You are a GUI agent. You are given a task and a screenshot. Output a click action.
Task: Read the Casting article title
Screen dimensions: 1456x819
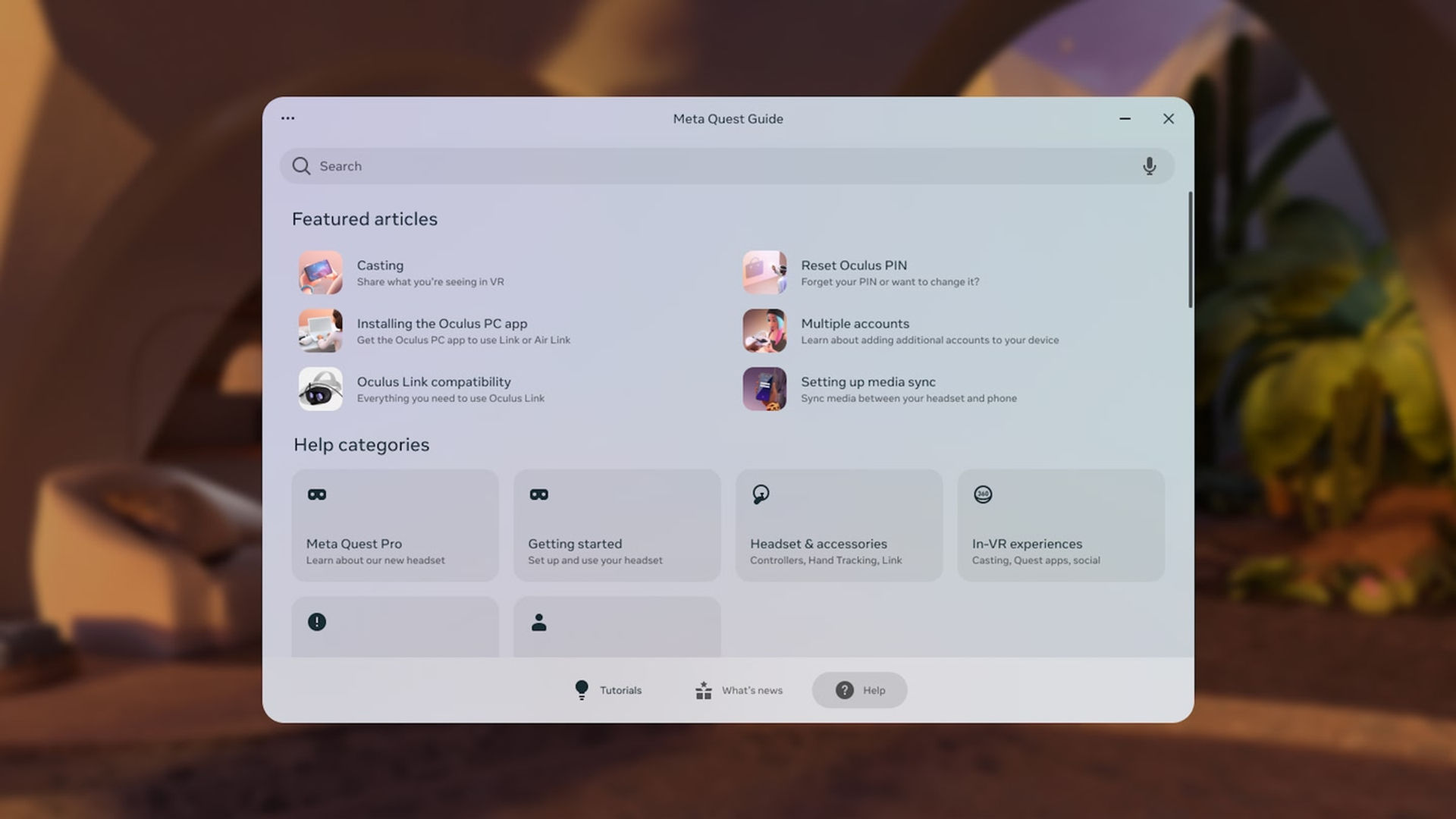380,265
